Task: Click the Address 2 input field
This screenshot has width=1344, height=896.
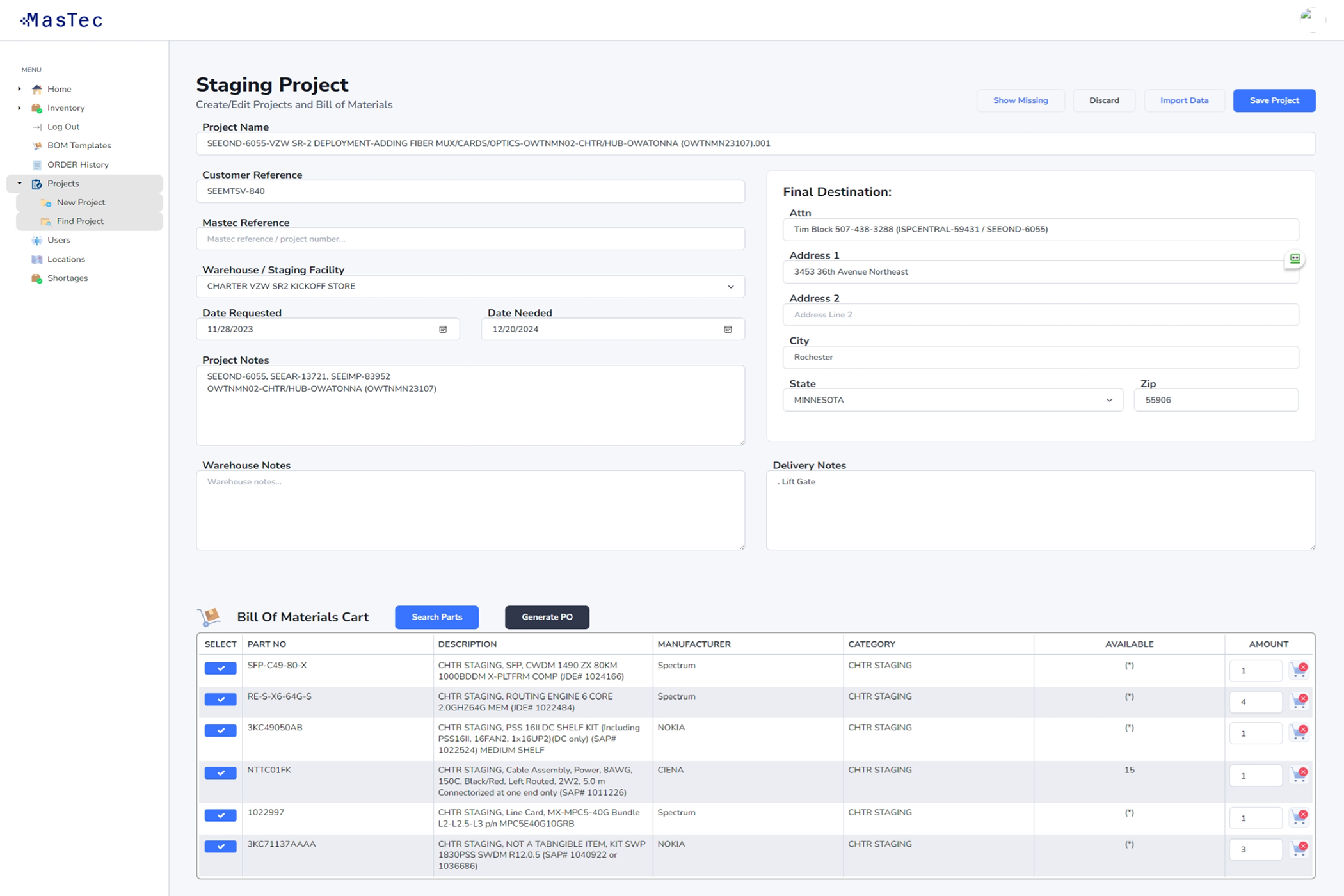Action: 1041,315
